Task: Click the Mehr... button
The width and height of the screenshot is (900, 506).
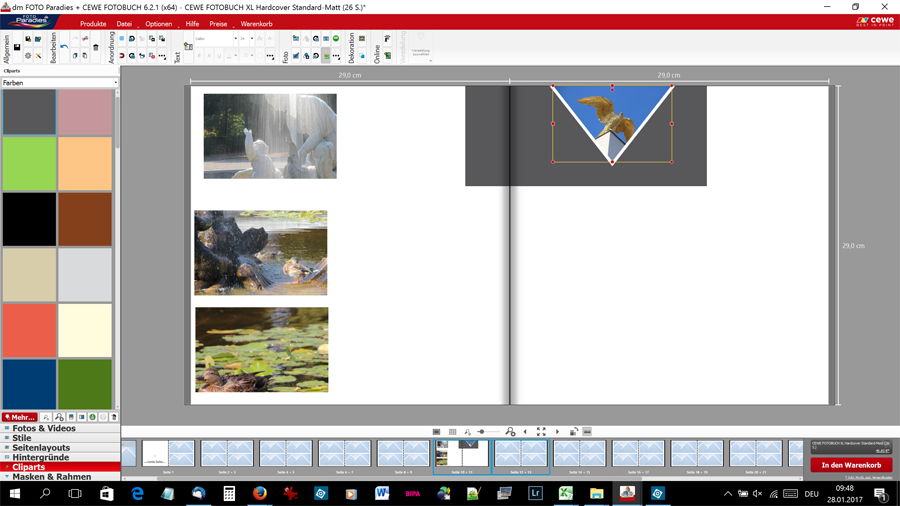Action: tap(19, 417)
